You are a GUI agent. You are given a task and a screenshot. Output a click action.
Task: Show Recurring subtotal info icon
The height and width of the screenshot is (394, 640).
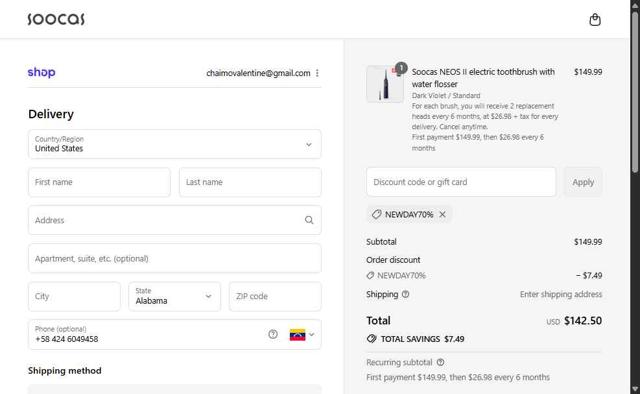(x=440, y=362)
